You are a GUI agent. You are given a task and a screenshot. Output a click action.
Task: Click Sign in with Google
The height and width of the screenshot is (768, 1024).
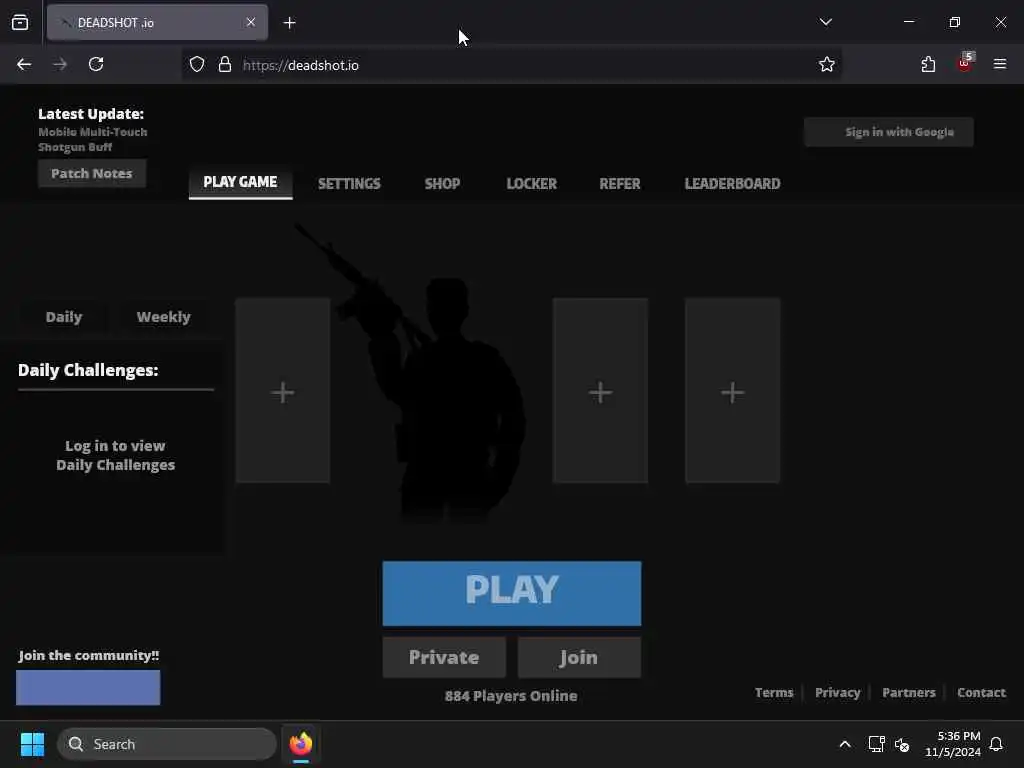tap(889, 132)
